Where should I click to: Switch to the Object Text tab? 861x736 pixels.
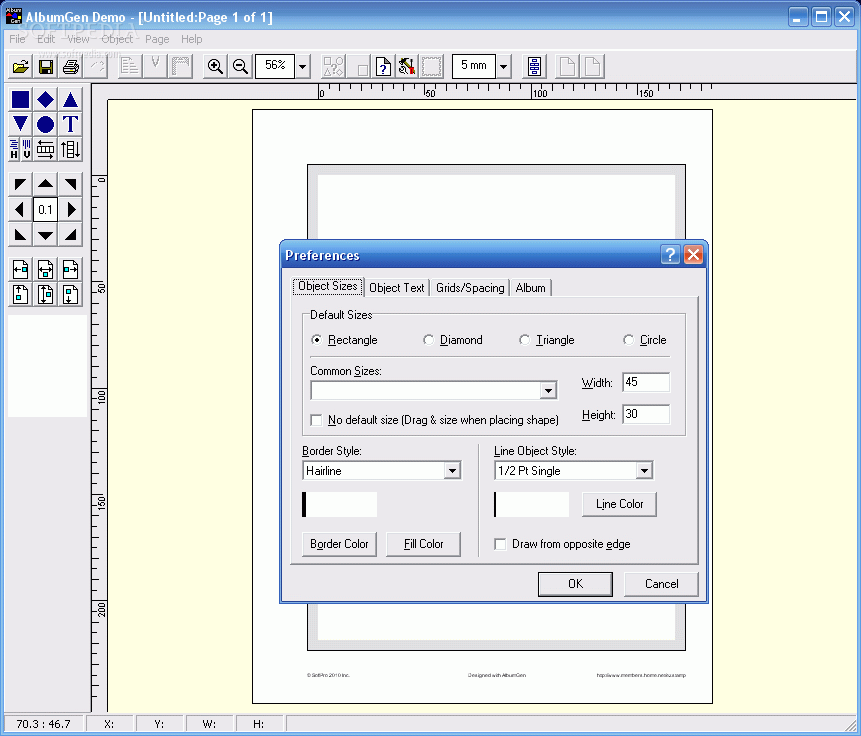coord(396,288)
